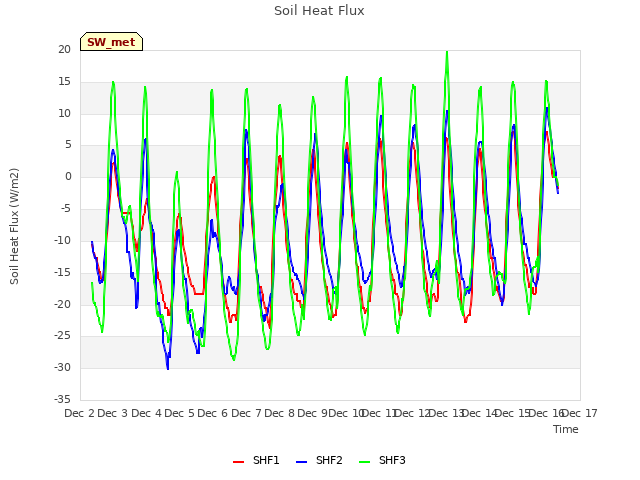Click the y-axis value -35
This screenshot has height=480, width=640.
coord(62,399)
